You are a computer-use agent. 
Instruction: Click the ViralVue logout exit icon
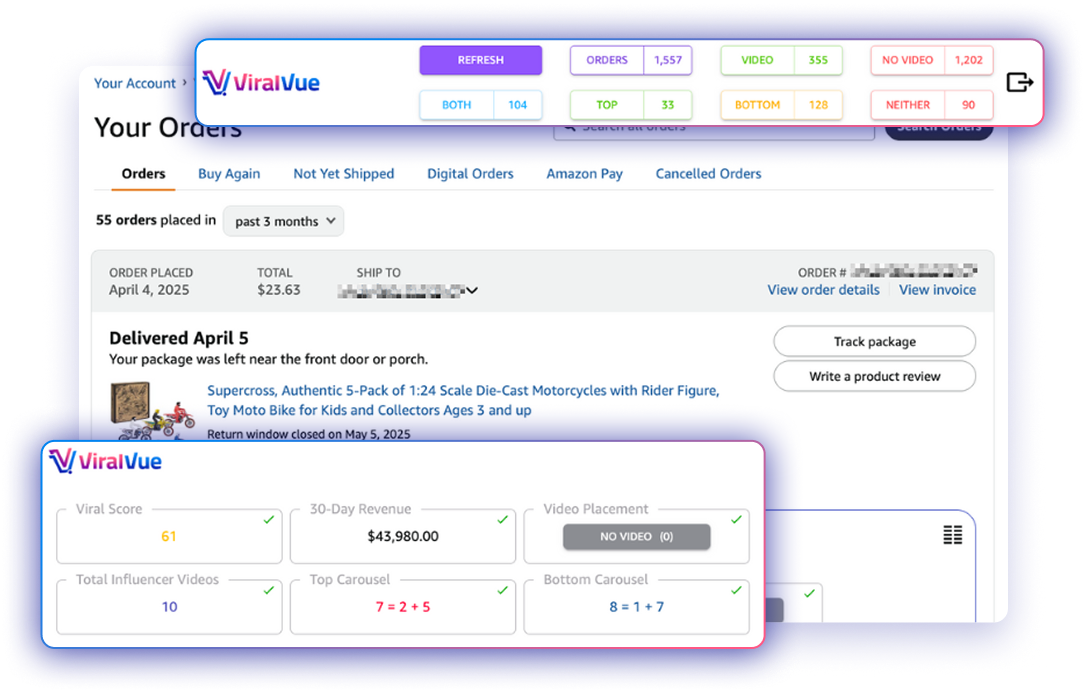pyautogui.click(x=1020, y=82)
